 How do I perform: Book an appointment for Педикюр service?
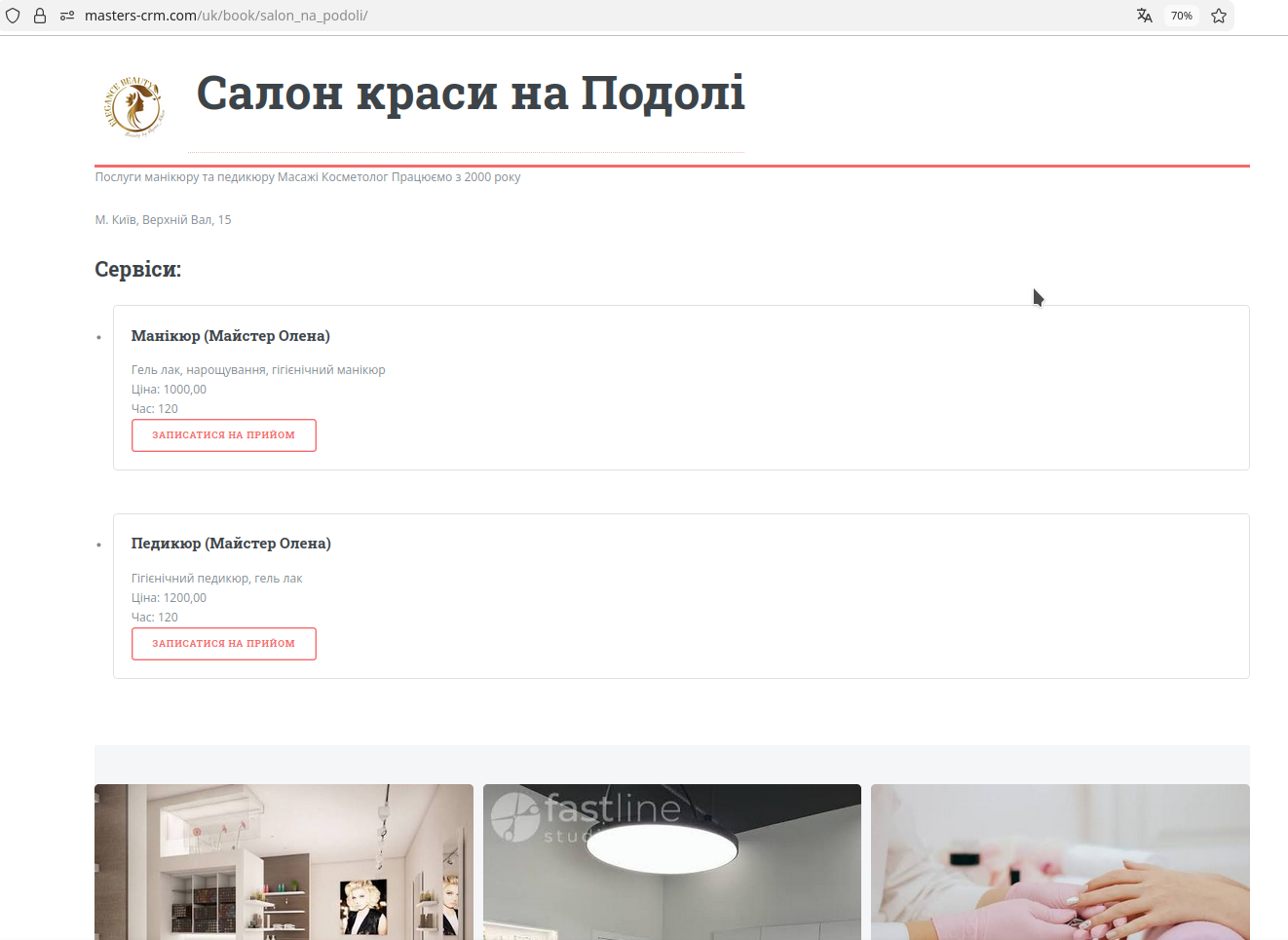click(x=223, y=644)
